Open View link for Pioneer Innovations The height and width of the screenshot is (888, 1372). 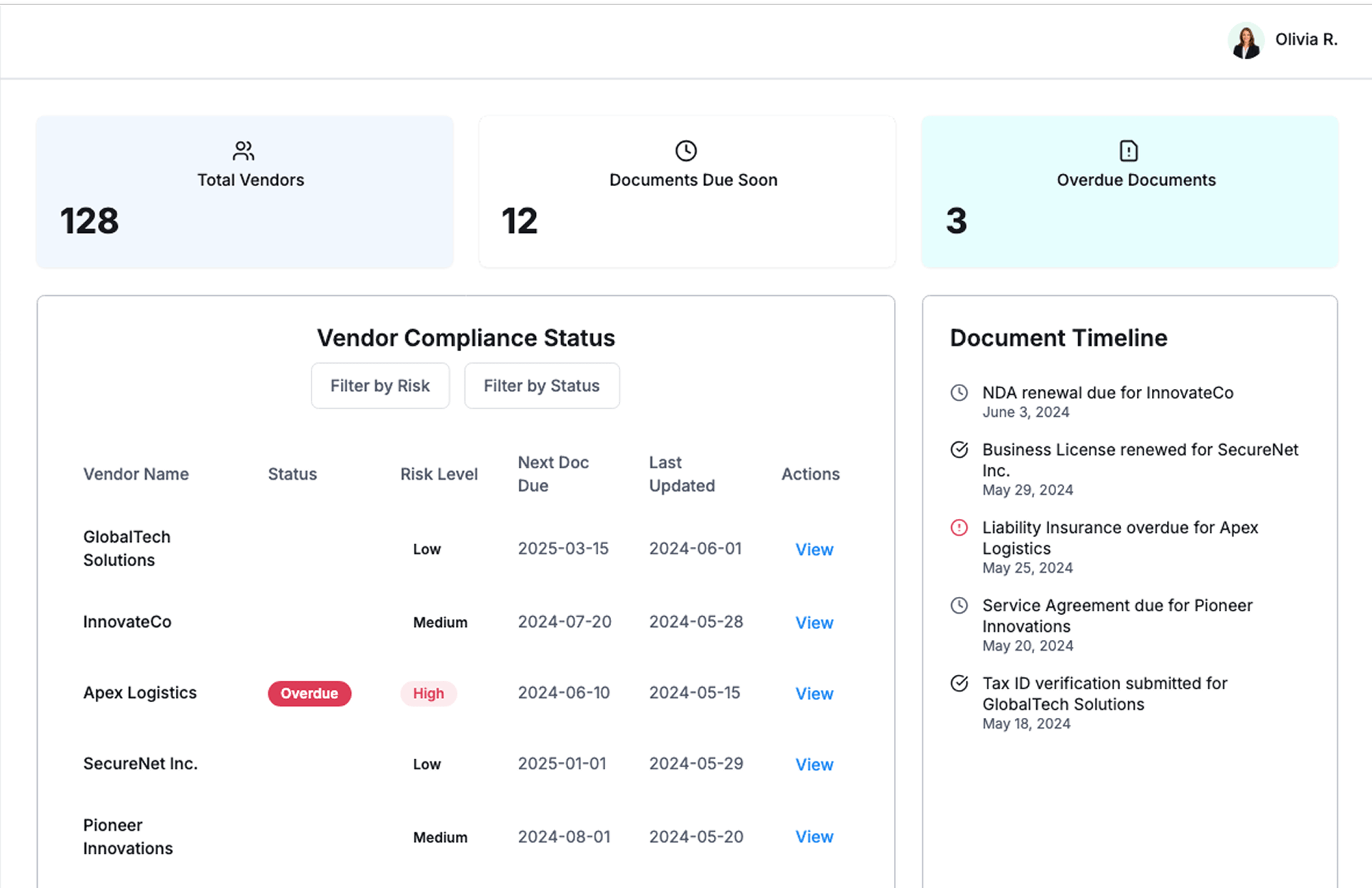tap(814, 837)
